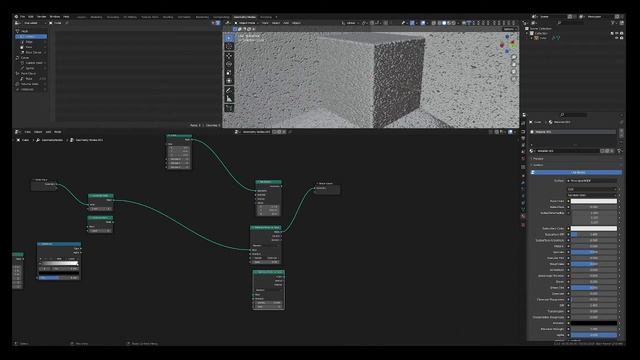
Task: Select Face Corner domain in spreadsheet
Action: tap(32, 52)
